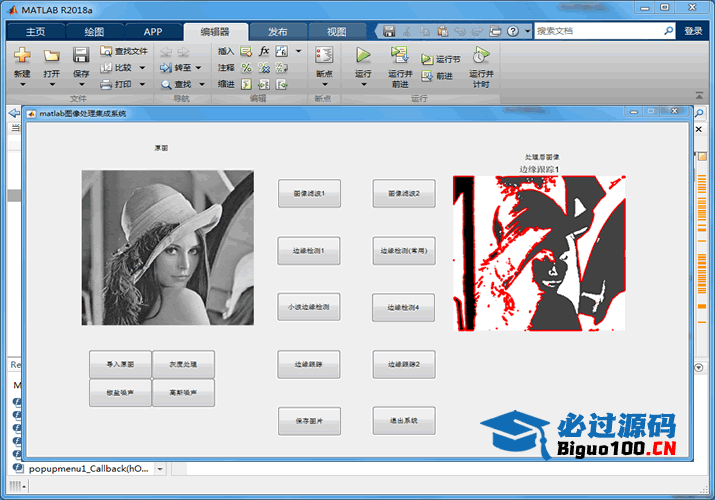
Task: Click the 运行并前进 (Run and Advance) icon
Action: coord(400,56)
